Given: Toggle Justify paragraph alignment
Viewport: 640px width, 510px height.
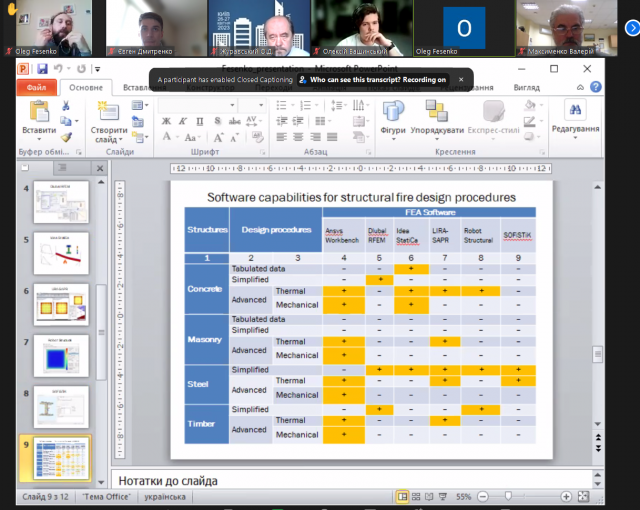Looking at the screenshot, I should (332, 137).
